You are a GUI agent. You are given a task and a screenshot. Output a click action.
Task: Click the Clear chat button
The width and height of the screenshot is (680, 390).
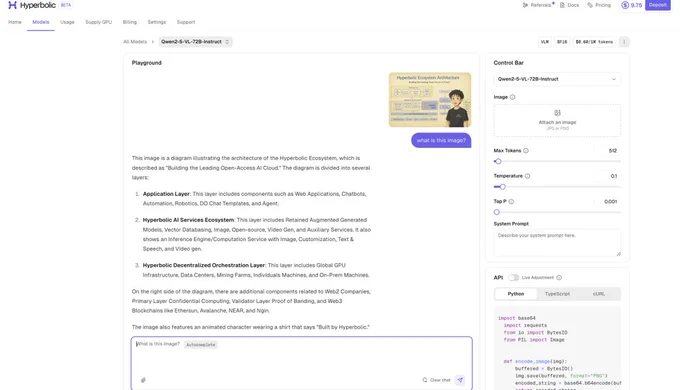point(436,380)
